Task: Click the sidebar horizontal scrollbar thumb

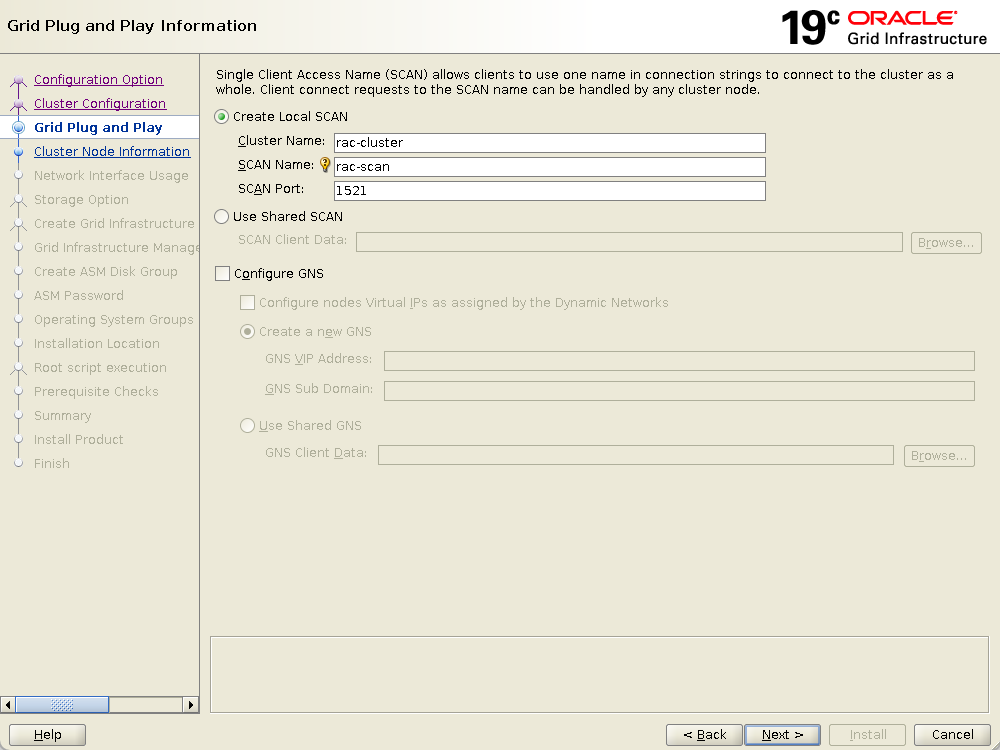Action: coord(61,705)
